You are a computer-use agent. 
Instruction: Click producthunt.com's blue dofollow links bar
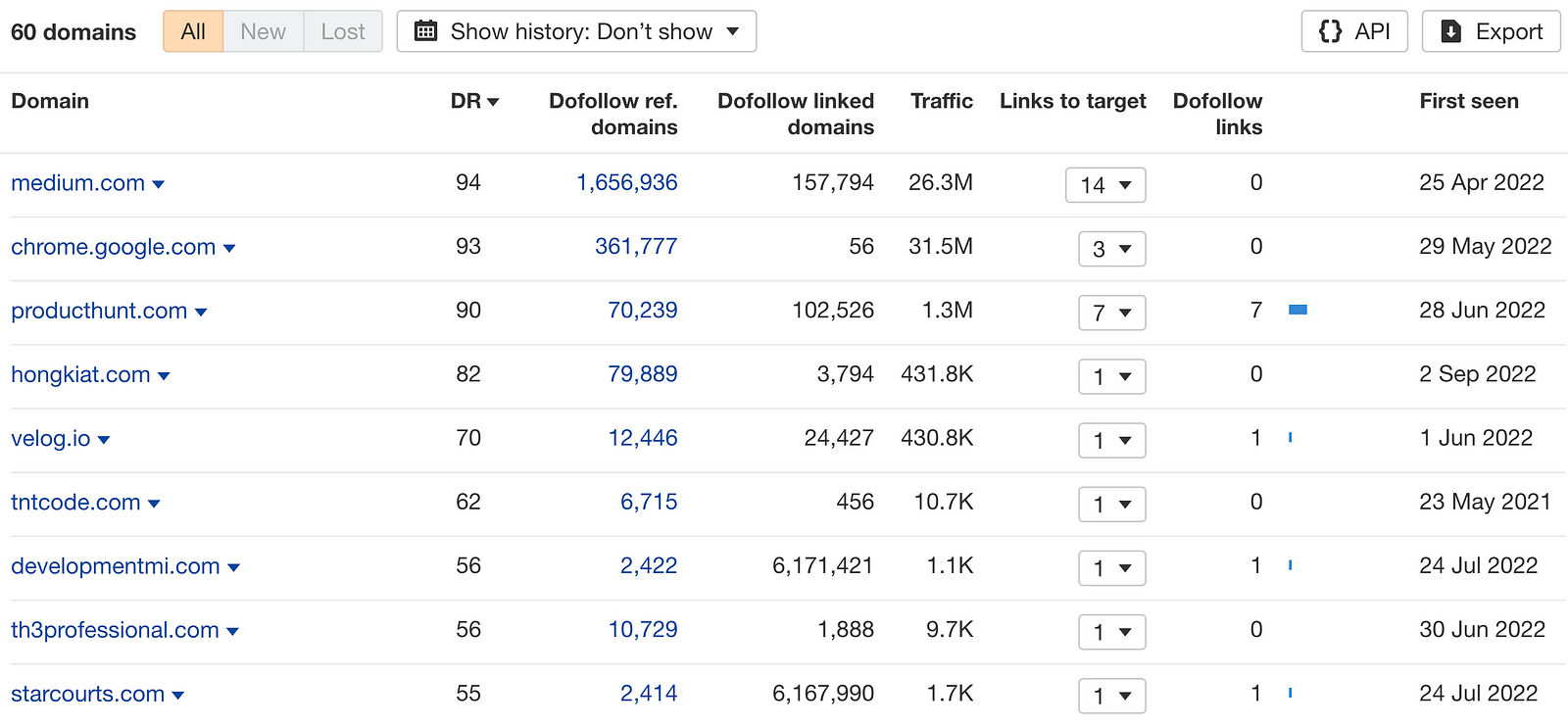1298,310
